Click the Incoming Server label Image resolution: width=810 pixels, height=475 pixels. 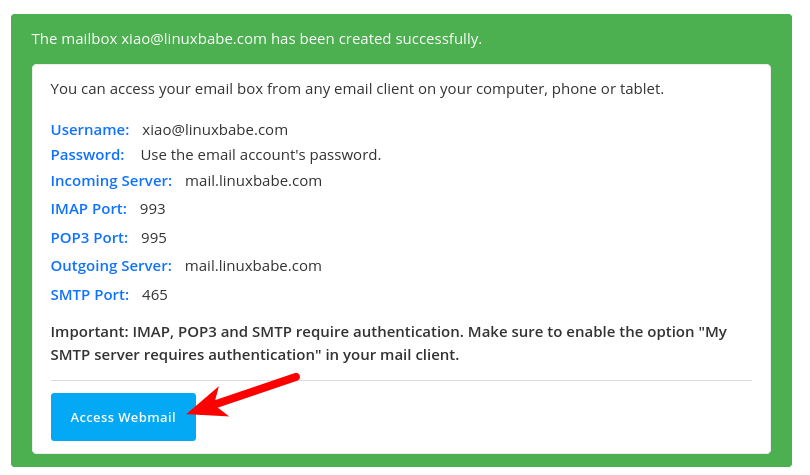111,181
